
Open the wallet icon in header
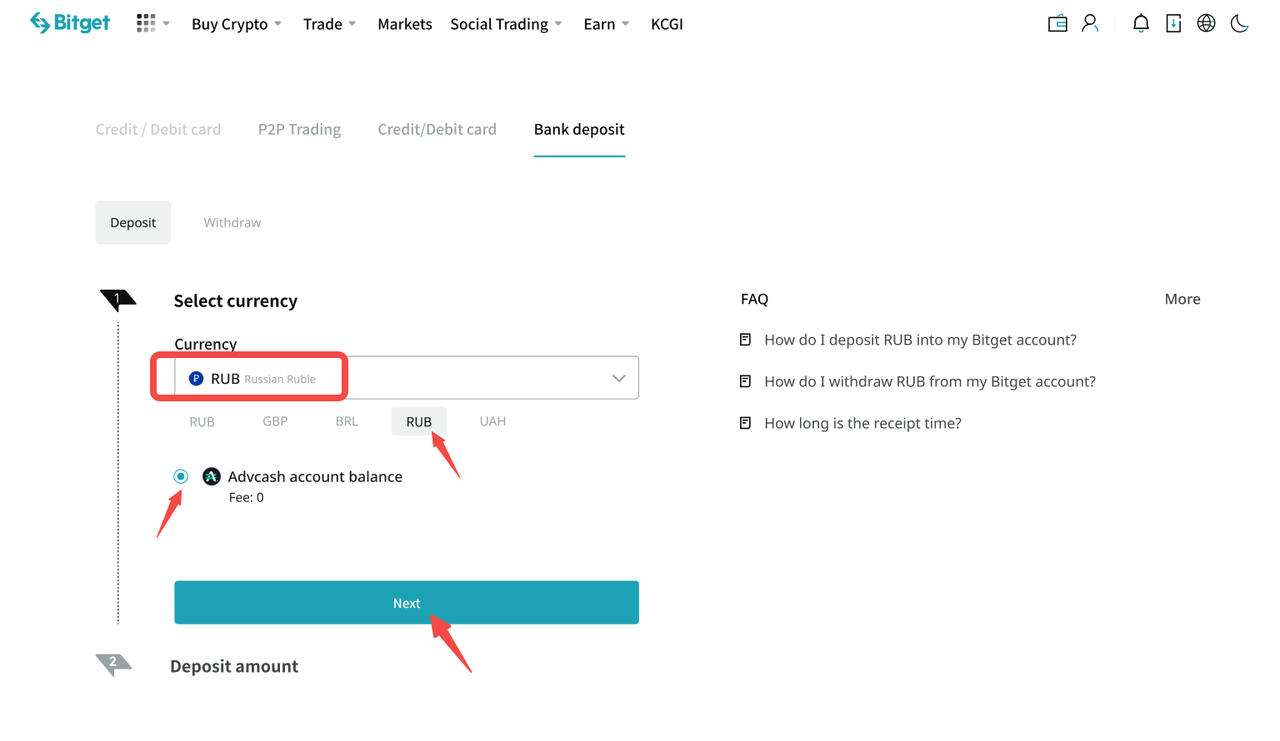(1057, 23)
